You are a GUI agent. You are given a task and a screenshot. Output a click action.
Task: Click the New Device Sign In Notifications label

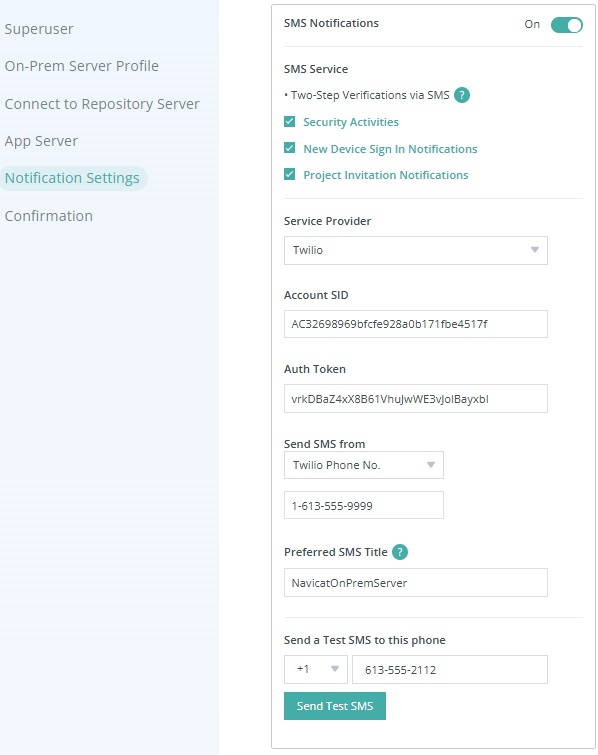coord(390,149)
